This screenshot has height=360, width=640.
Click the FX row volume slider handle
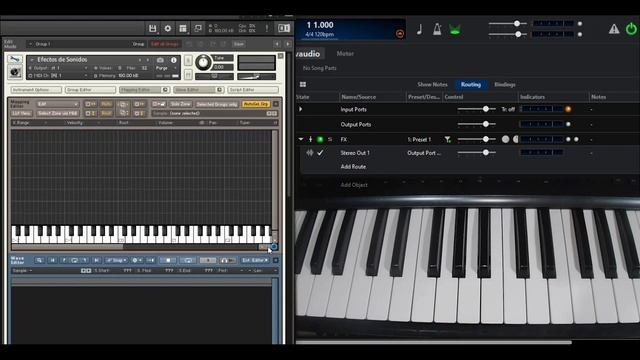coord(486,139)
